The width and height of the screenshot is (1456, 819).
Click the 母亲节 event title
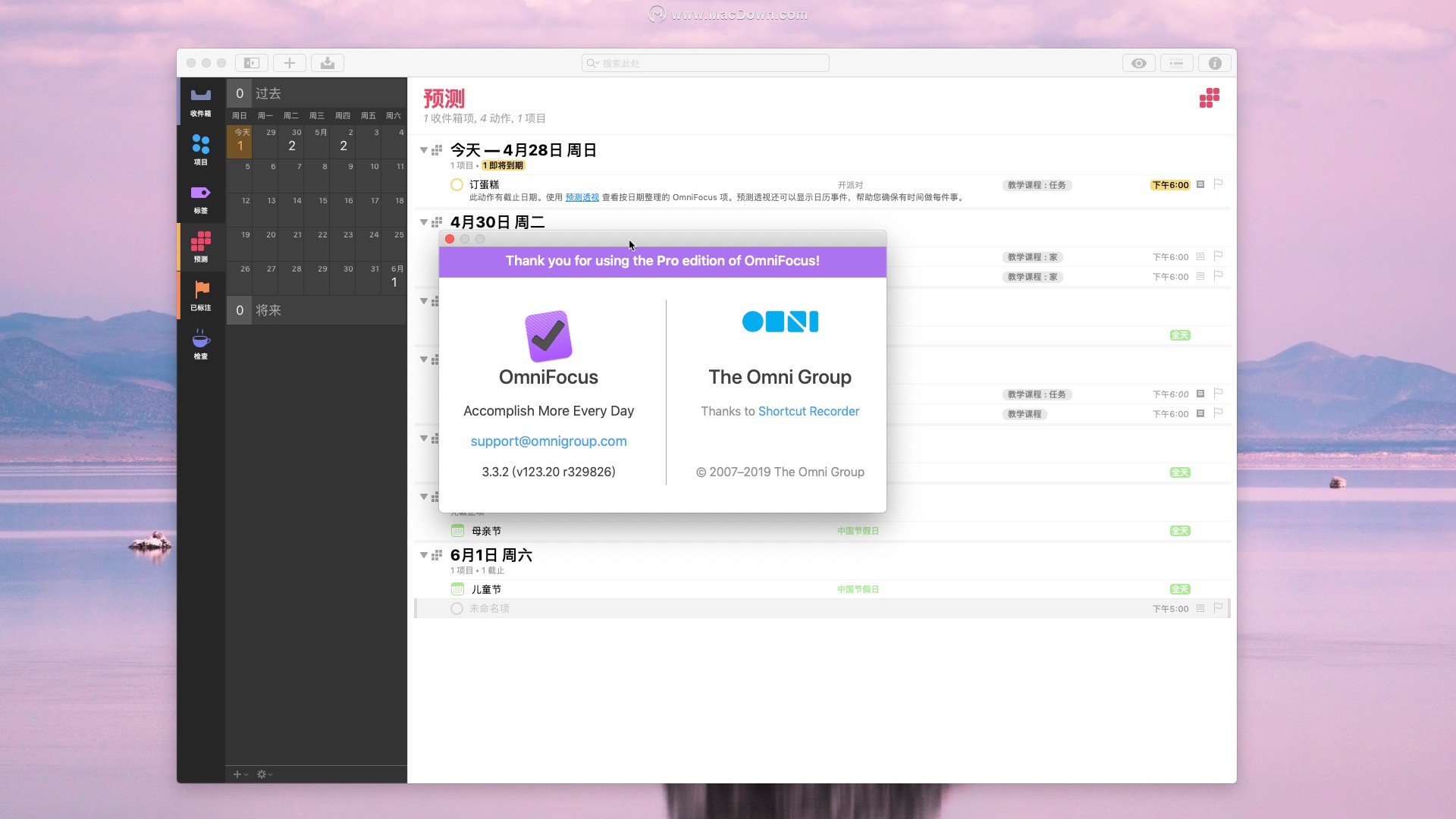click(x=486, y=531)
